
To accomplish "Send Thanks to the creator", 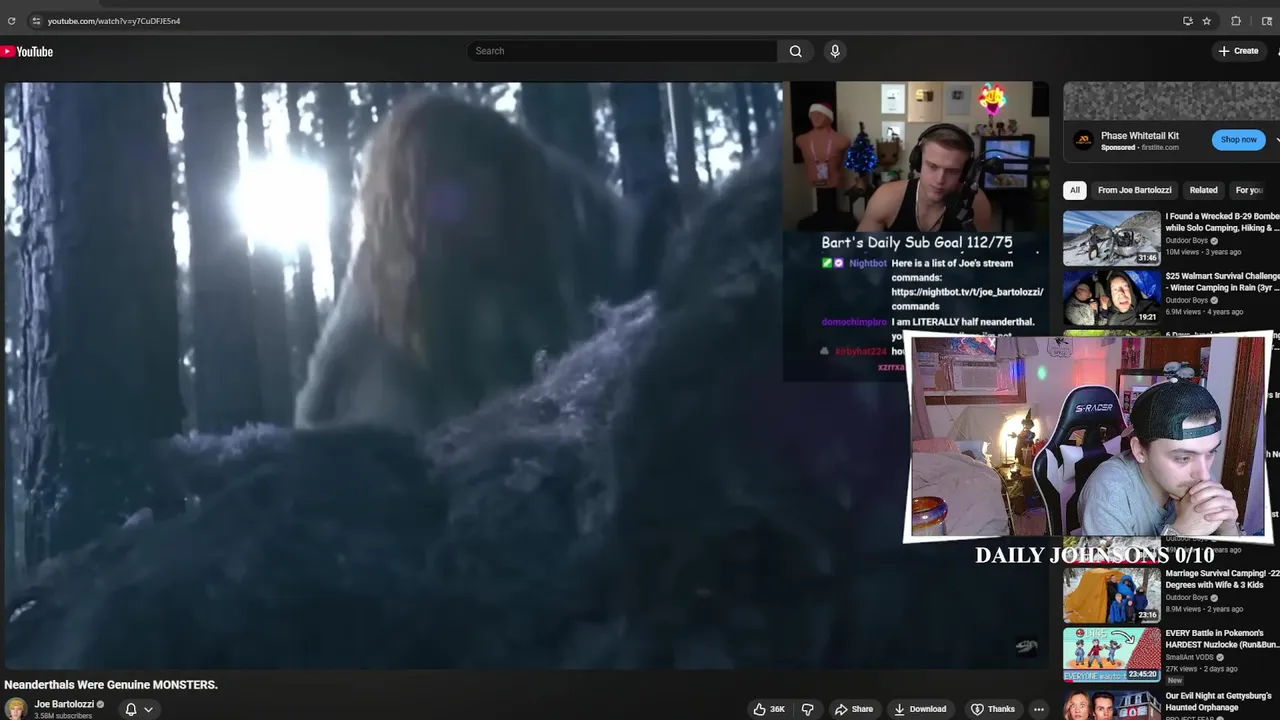I will click(x=992, y=709).
